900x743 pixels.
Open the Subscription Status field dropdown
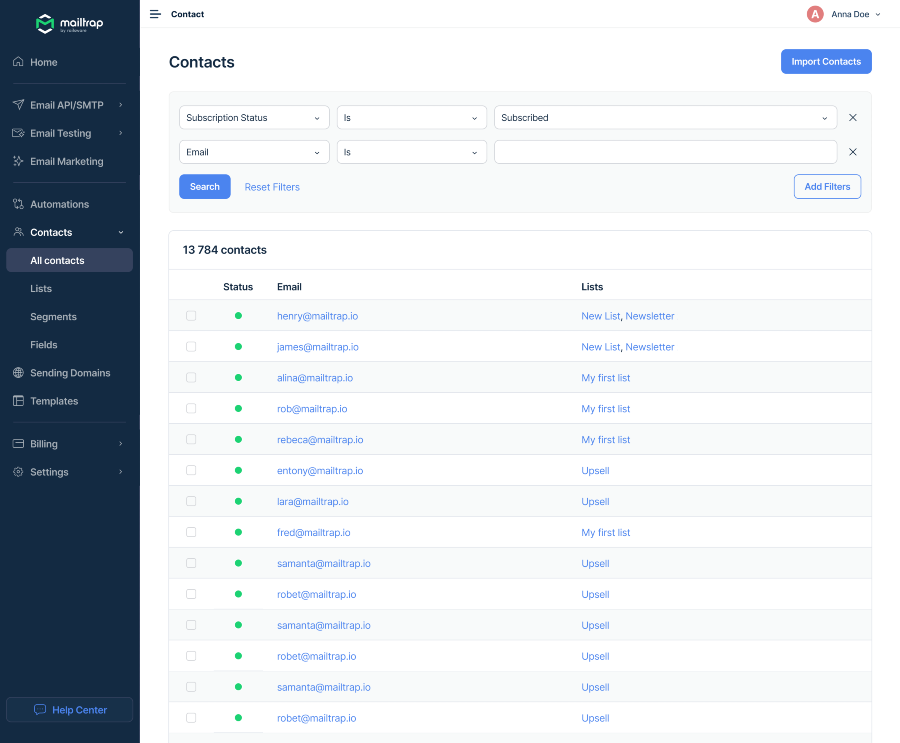click(x=254, y=118)
